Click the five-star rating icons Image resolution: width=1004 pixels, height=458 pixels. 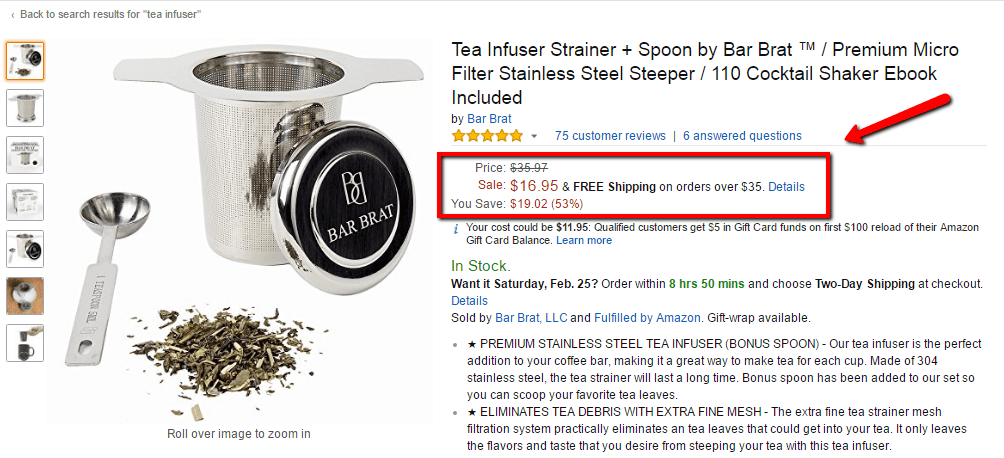click(x=487, y=136)
